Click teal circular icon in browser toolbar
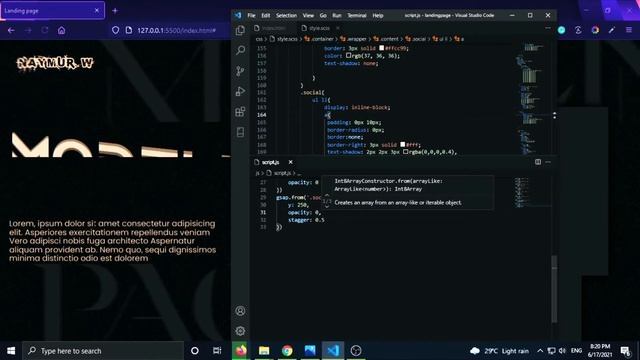The height and width of the screenshot is (360, 640). coord(562,30)
